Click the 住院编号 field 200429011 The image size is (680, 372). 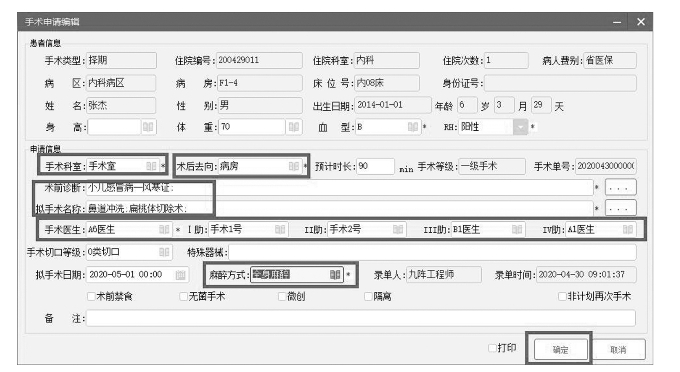tap(259, 60)
